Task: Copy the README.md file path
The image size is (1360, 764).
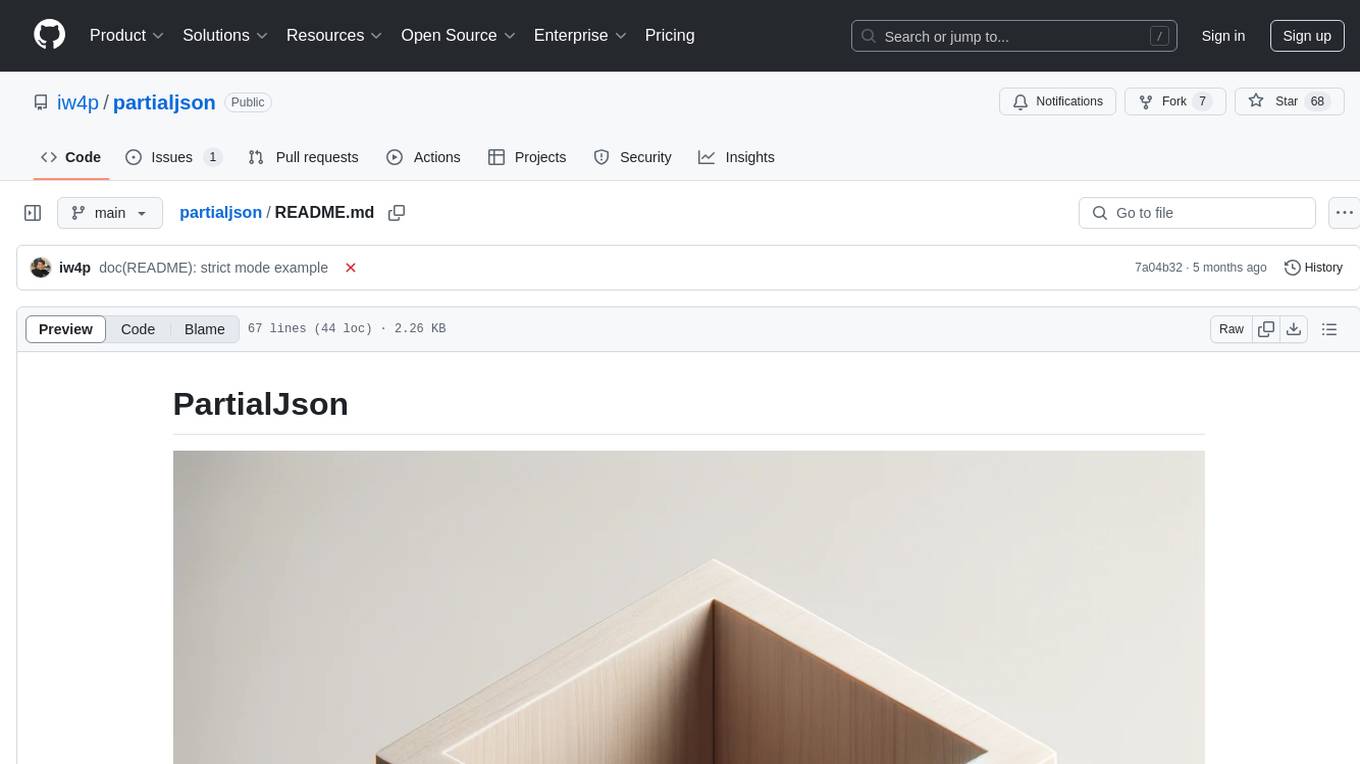Action: click(x=396, y=213)
